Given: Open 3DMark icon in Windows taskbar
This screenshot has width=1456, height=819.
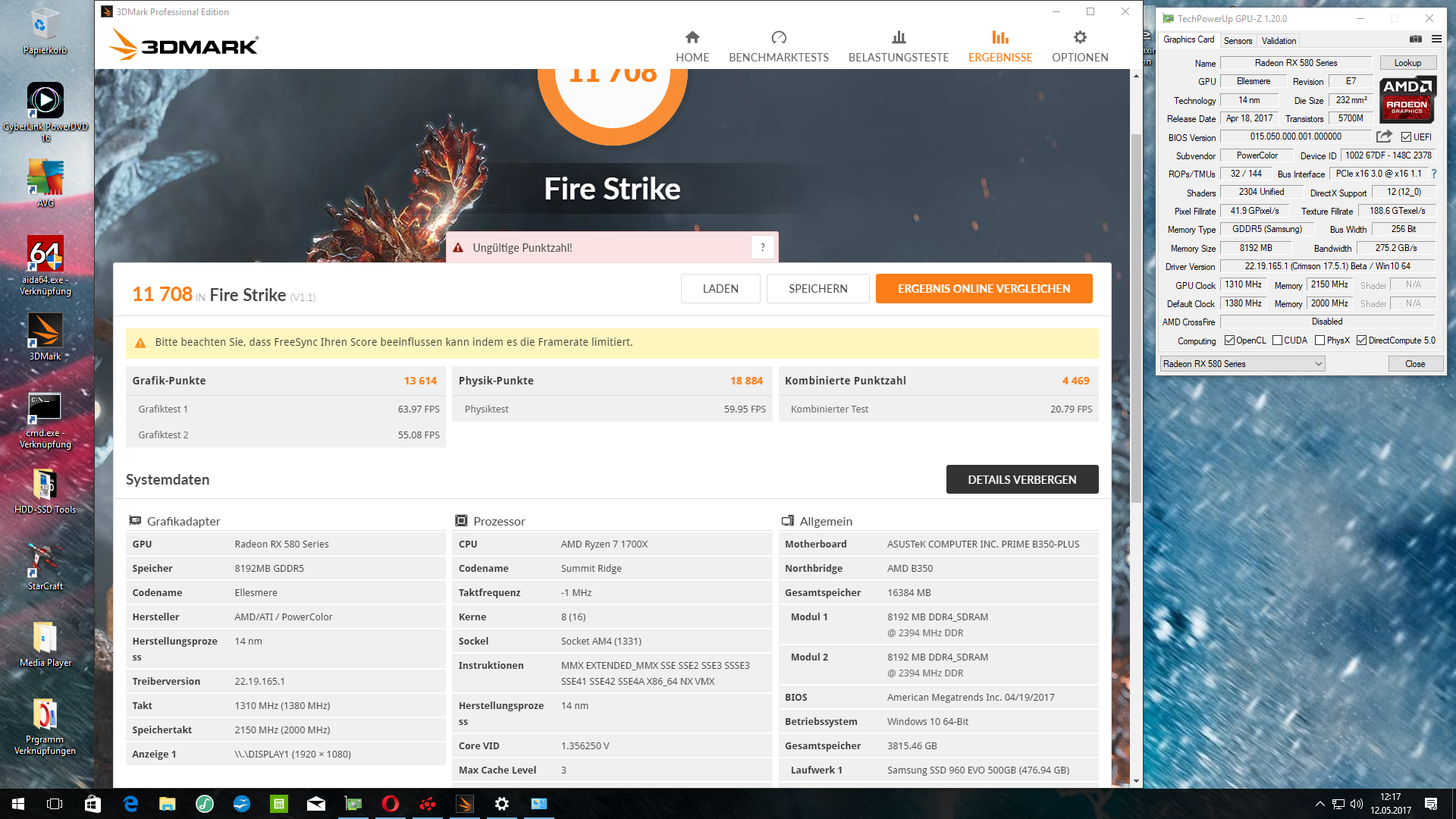Looking at the screenshot, I should click(x=465, y=804).
